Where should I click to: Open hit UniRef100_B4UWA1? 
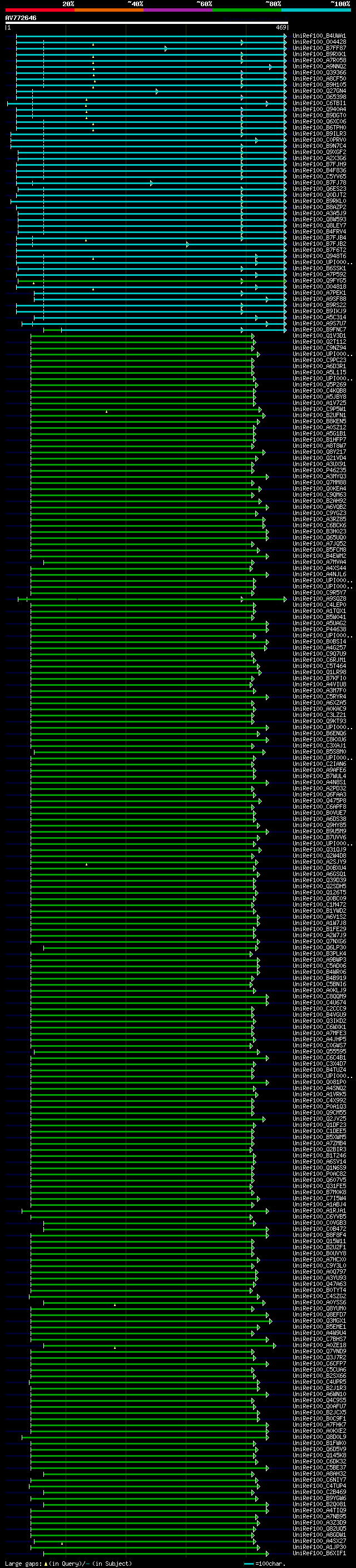[x=319, y=36]
